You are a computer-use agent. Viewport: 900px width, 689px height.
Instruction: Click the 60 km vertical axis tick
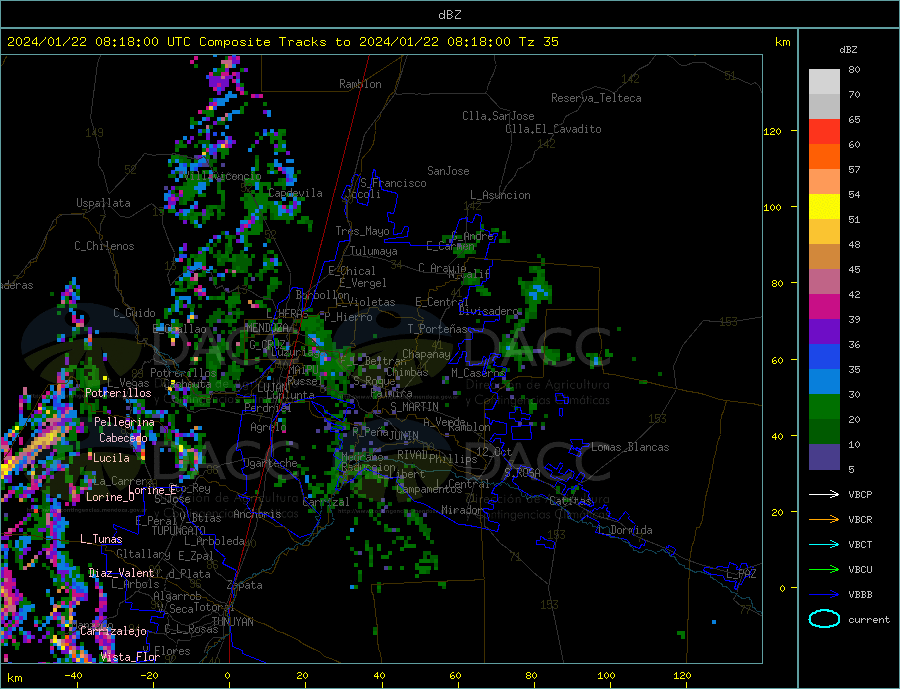coord(777,360)
